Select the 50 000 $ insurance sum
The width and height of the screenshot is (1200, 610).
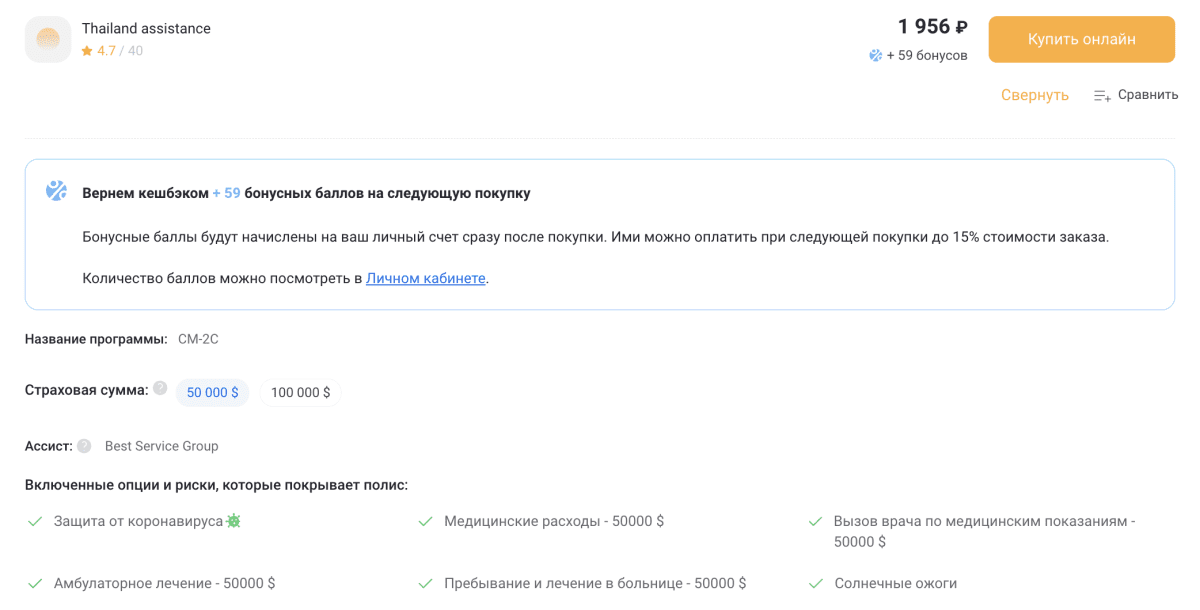(212, 393)
